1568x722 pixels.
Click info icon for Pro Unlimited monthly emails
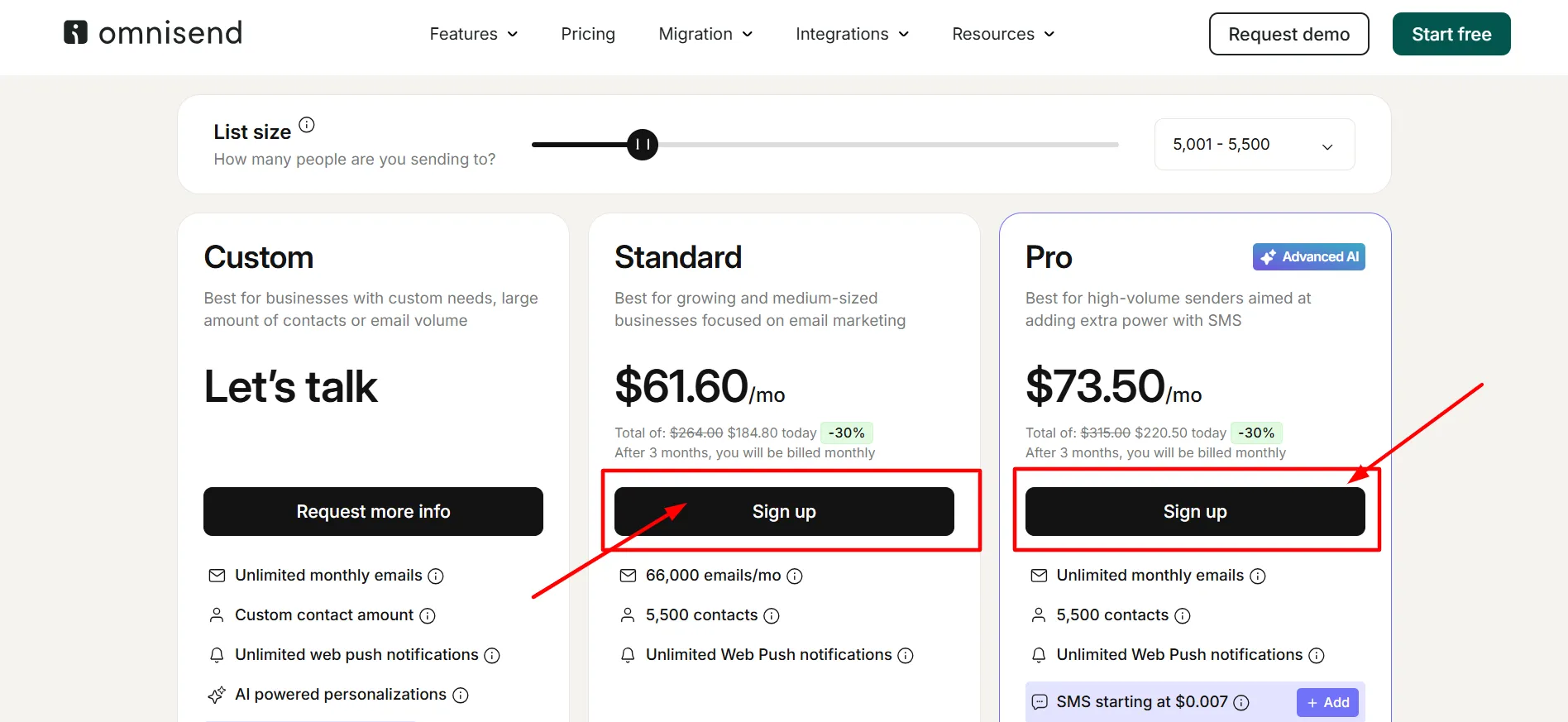(x=1258, y=576)
